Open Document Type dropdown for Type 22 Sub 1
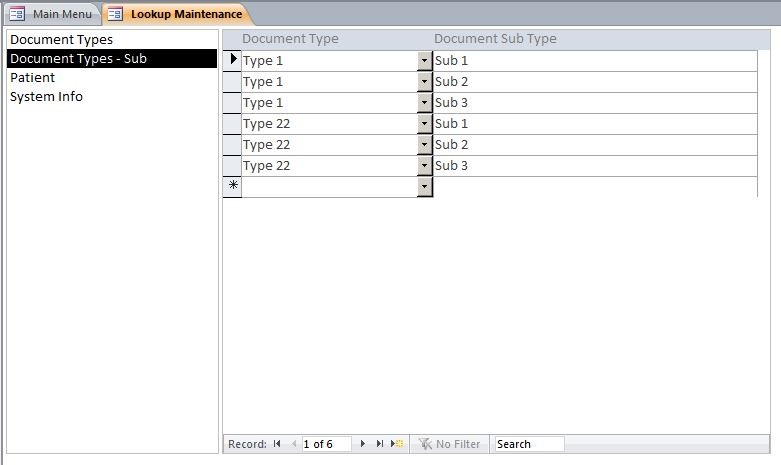This screenshot has height=465, width=781. [424, 123]
